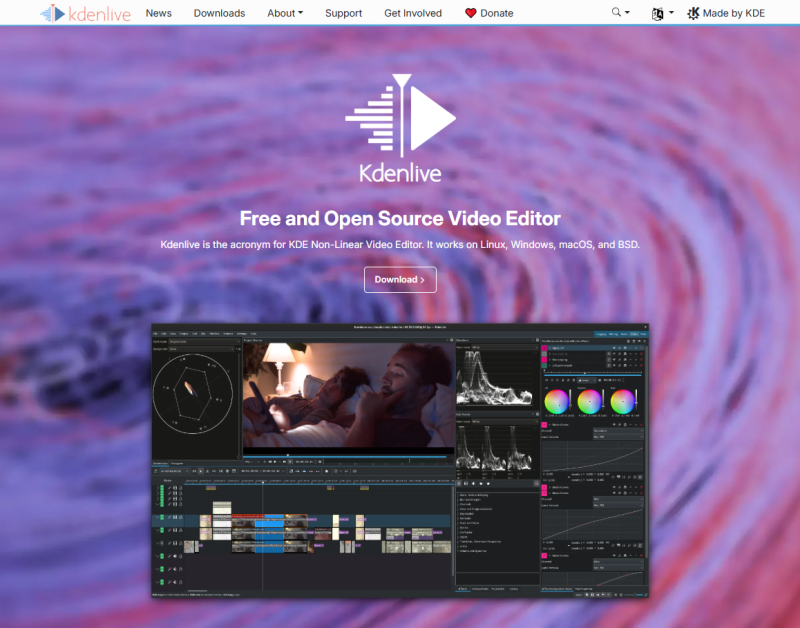800x628 pixels.
Task: Click the "Free and Open Source Video Editor" heading
Action: (x=400, y=218)
